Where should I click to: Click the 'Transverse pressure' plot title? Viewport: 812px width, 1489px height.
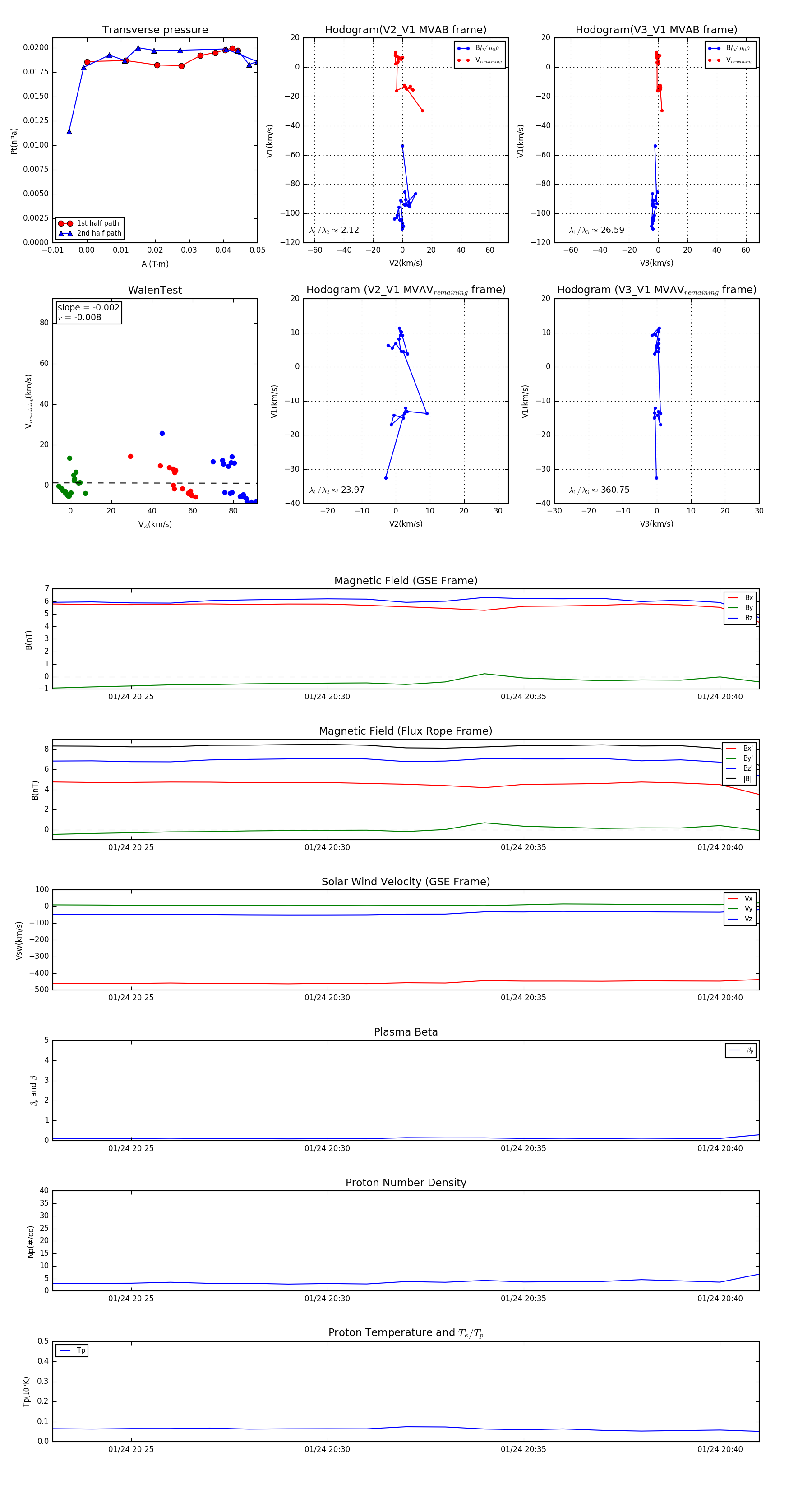[x=155, y=30]
